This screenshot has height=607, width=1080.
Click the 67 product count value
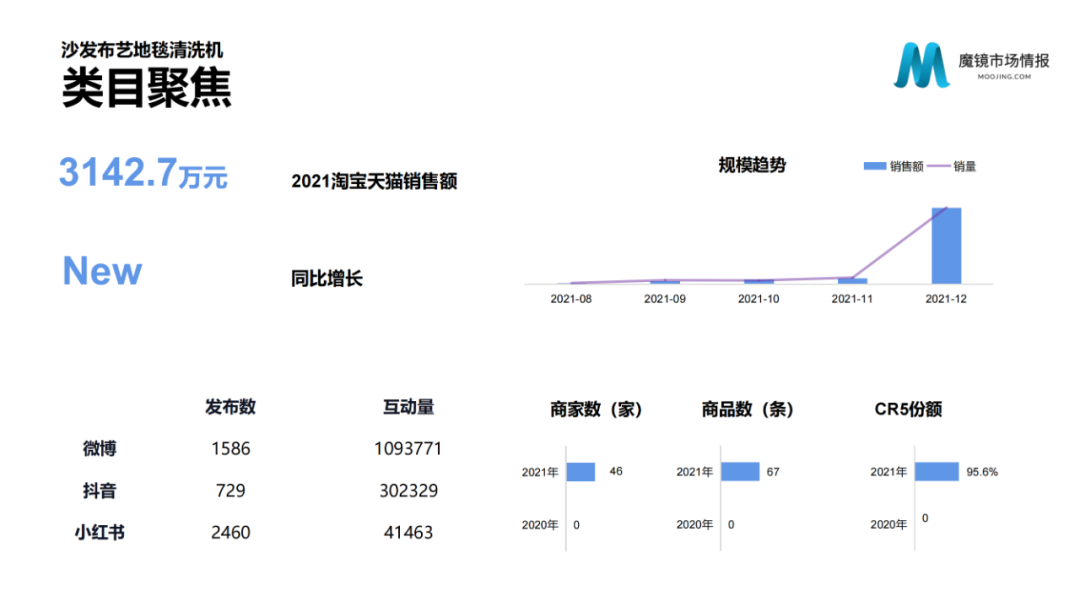773,472
